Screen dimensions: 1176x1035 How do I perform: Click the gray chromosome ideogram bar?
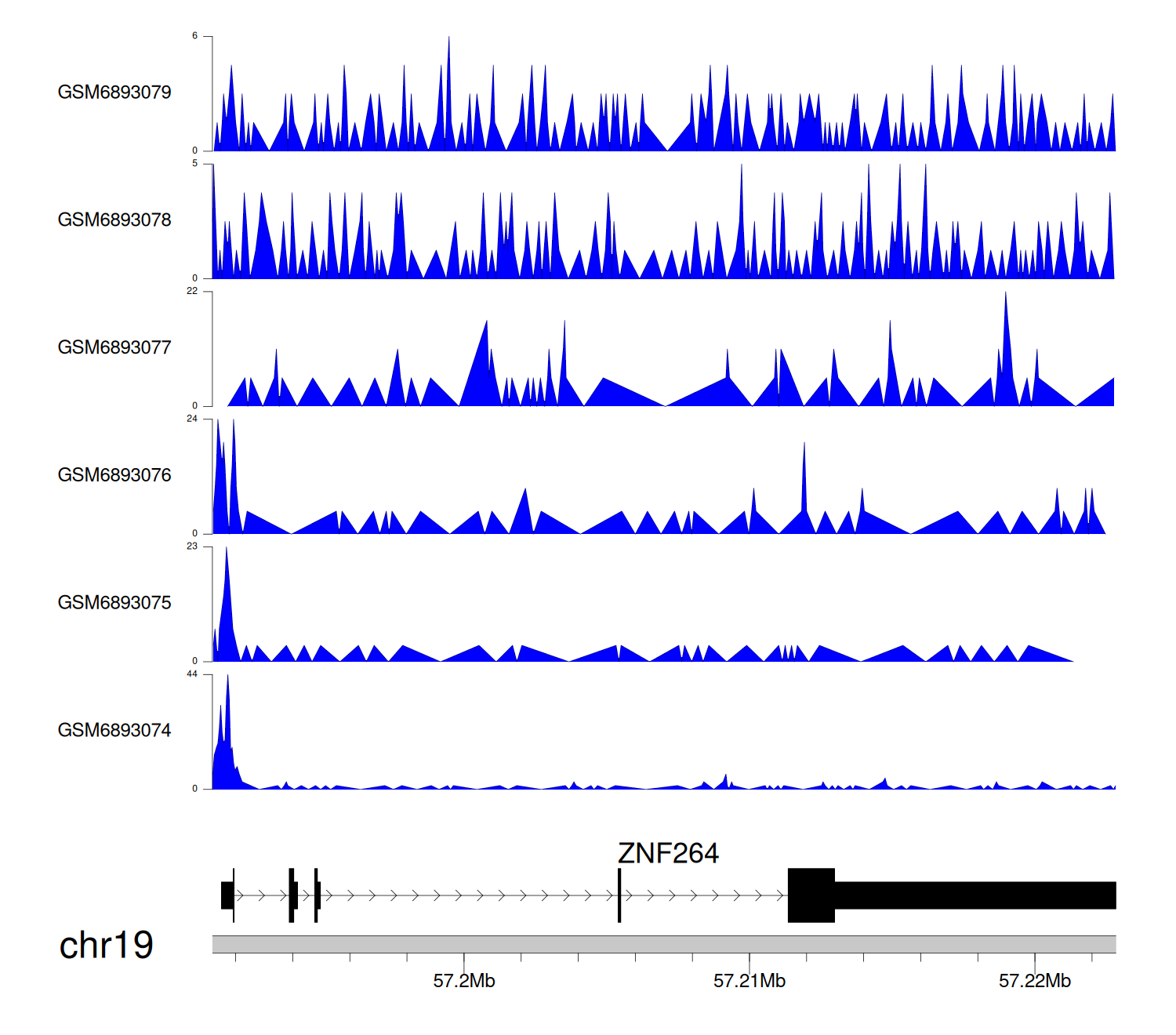click(663, 944)
